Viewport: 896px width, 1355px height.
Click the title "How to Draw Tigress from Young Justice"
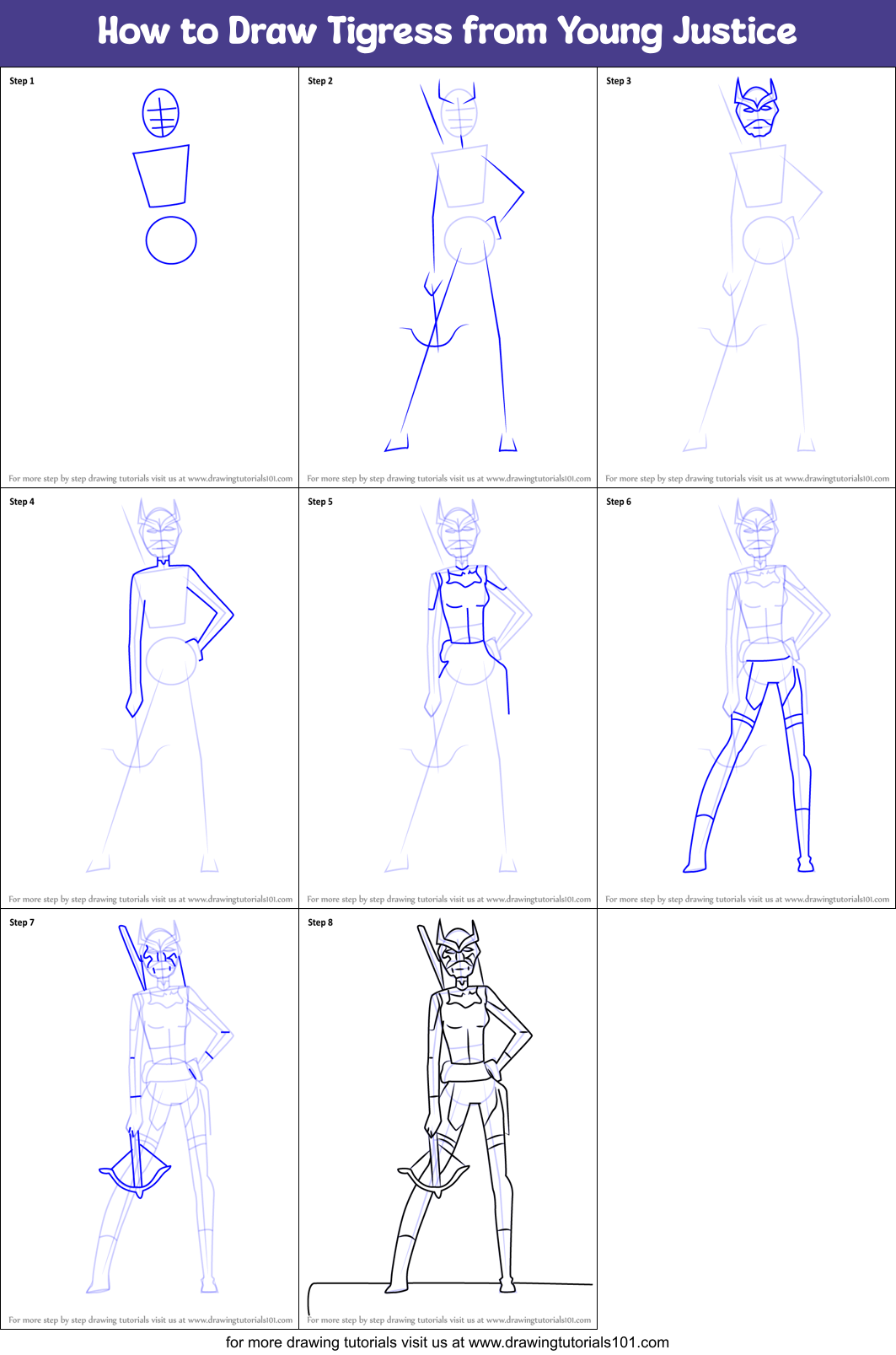[x=447, y=32]
